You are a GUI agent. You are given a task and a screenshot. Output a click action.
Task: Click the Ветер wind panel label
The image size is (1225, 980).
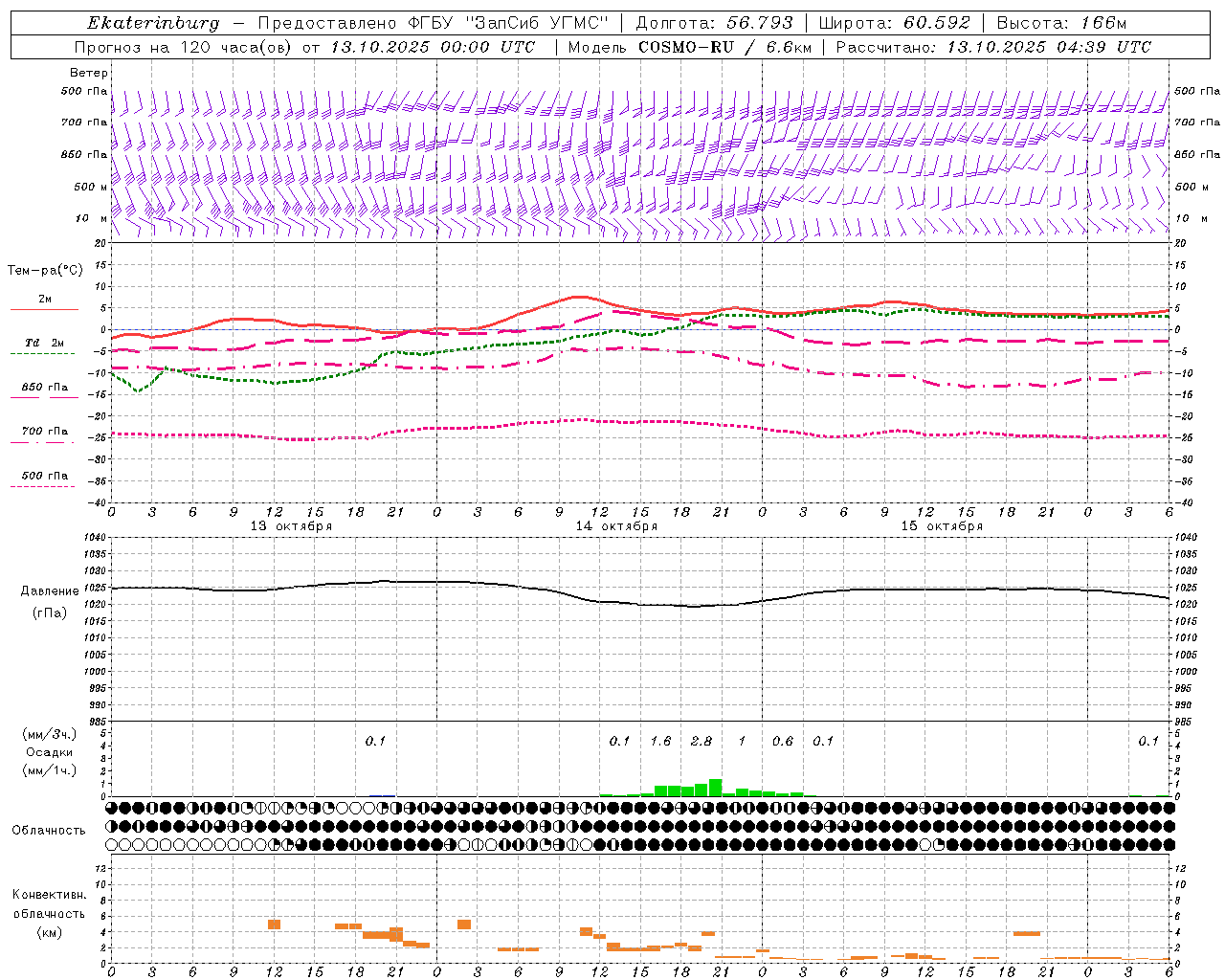point(89,73)
